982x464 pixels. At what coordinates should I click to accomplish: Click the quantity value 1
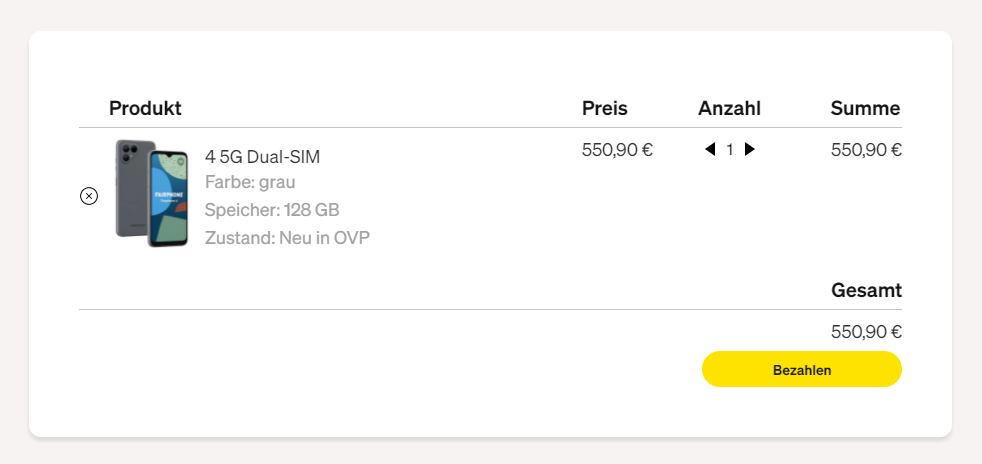click(x=730, y=150)
